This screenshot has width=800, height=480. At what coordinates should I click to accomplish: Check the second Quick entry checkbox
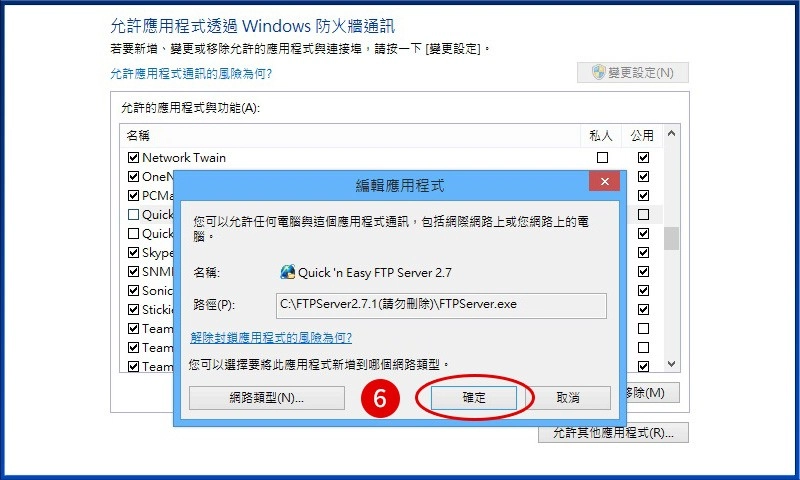133,234
